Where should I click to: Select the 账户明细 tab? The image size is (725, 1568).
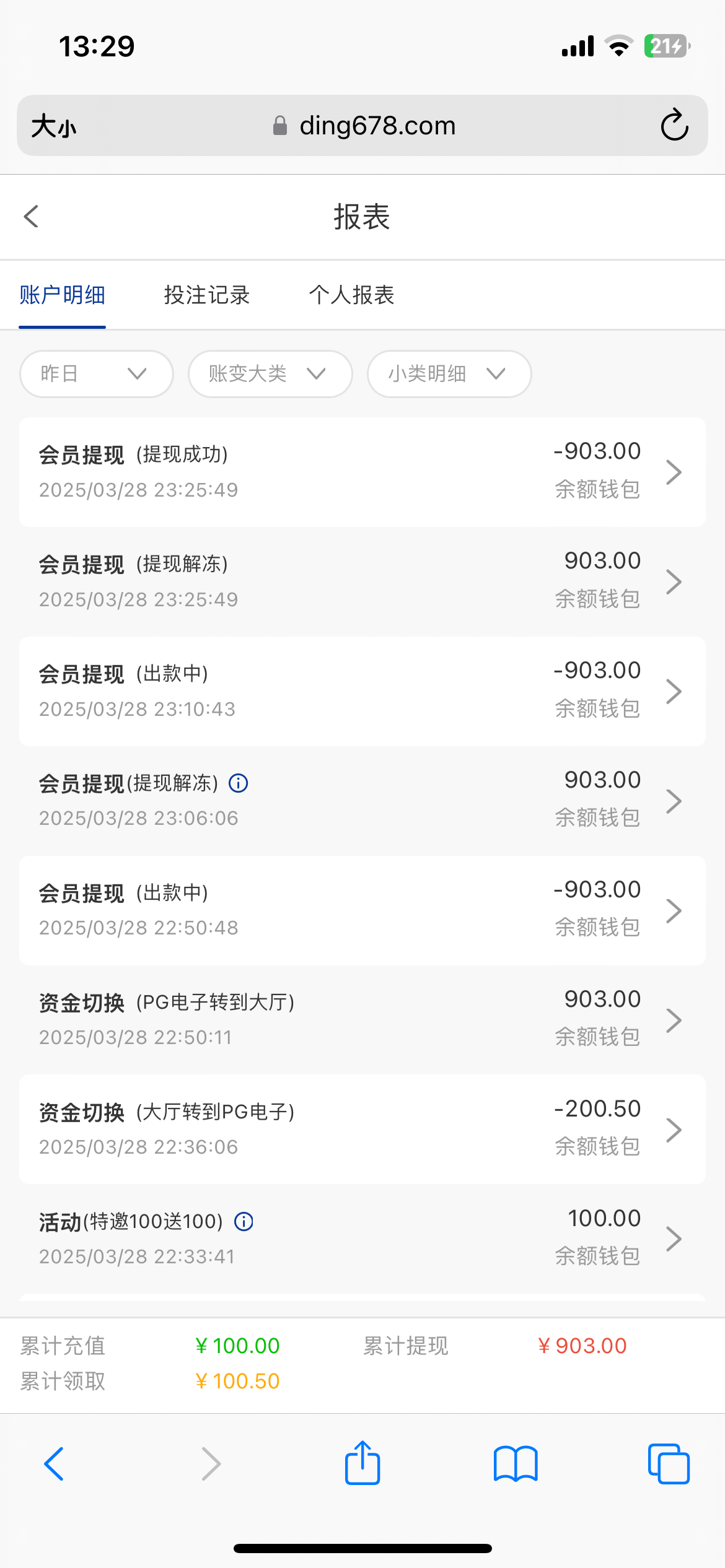(62, 295)
